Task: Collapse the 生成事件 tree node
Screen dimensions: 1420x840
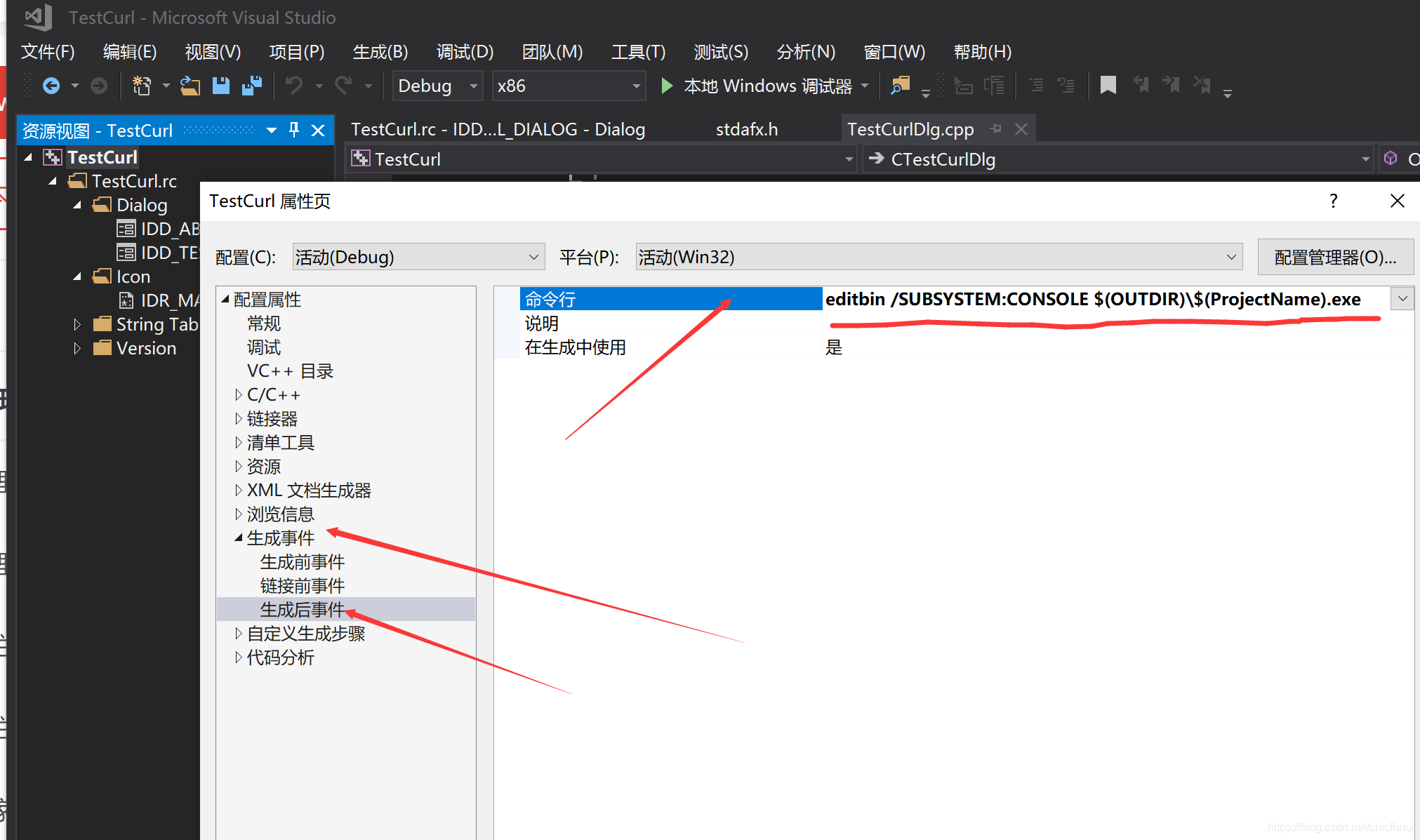Action: tap(239, 538)
